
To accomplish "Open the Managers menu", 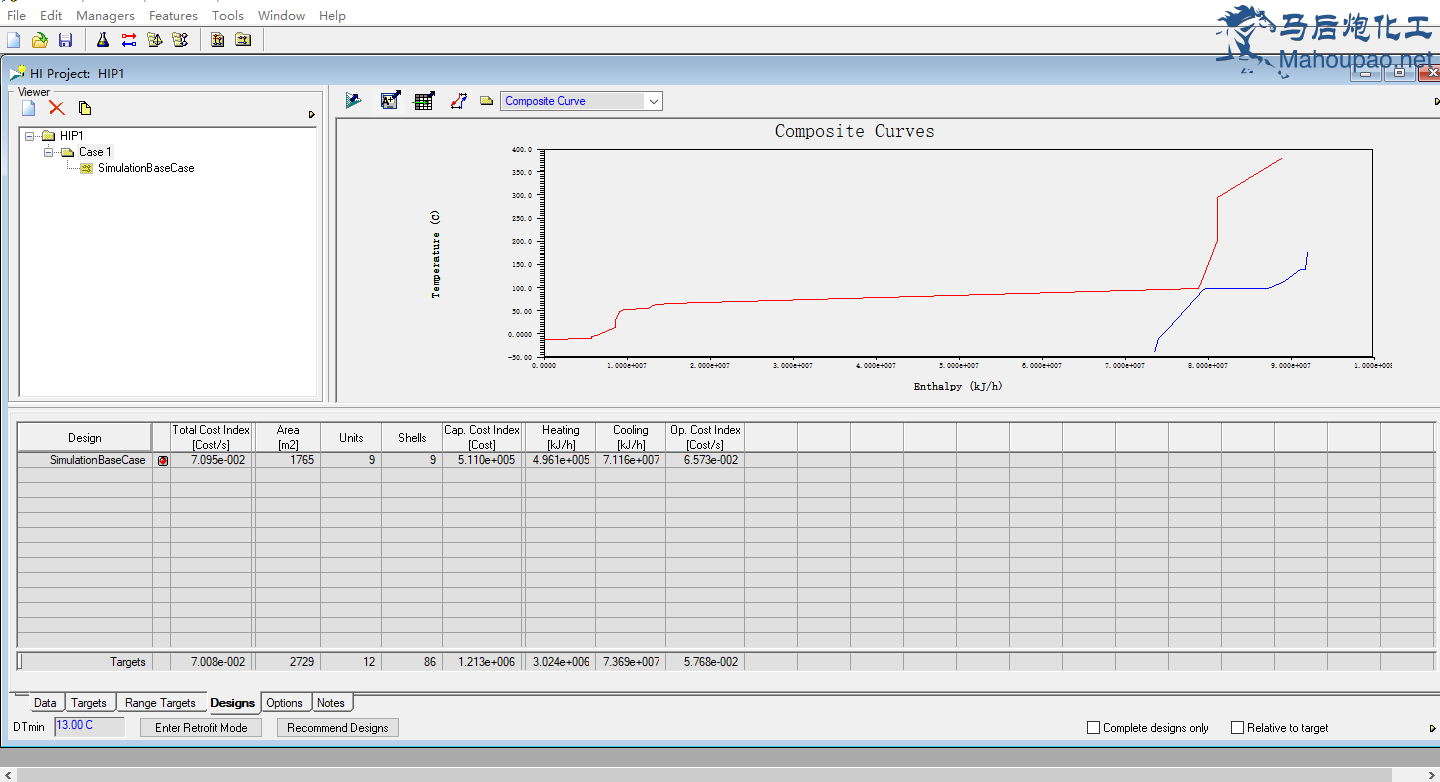I will (105, 15).
